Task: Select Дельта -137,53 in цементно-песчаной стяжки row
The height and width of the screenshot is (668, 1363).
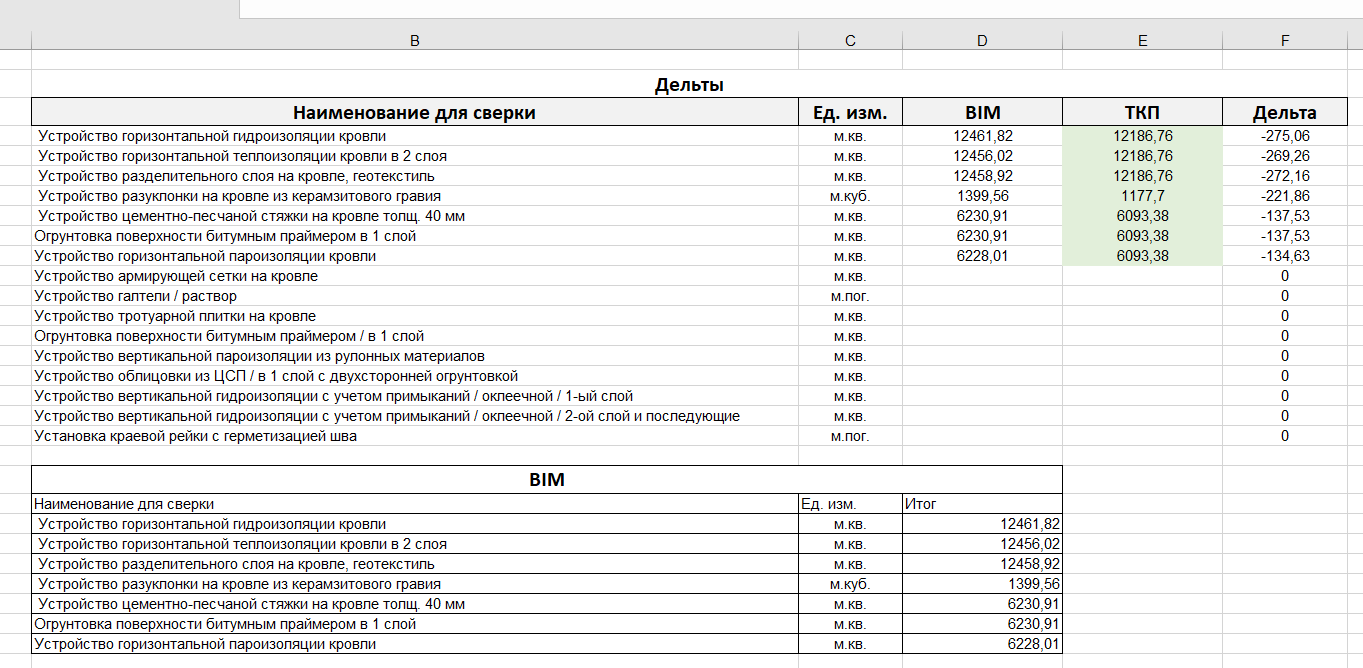Action: (1285, 216)
